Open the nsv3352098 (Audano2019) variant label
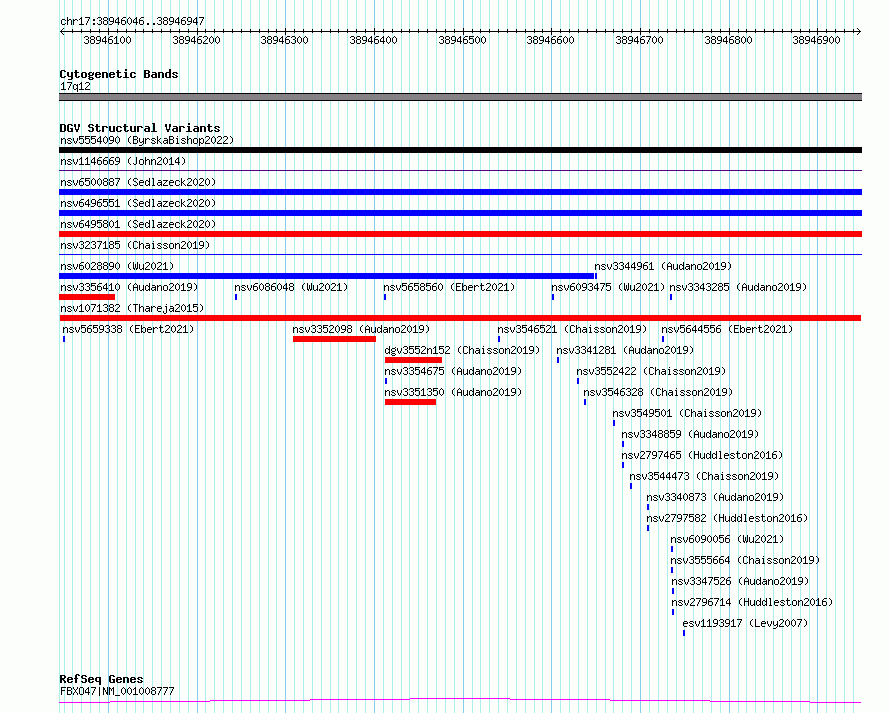Image resolution: width=890 pixels, height=713 pixels. pyautogui.click(x=360, y=329)
